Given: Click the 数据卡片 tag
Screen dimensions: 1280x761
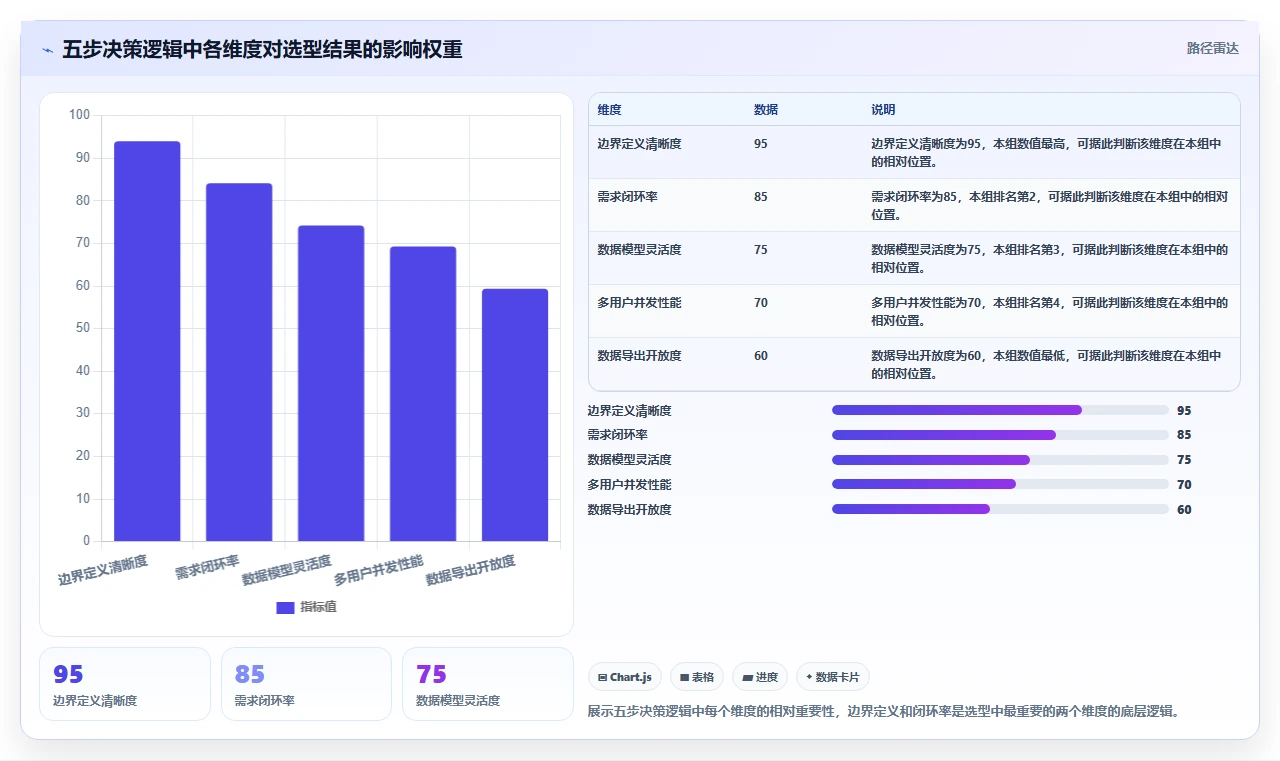Looking at the screenshot, I should pos(833,677).
